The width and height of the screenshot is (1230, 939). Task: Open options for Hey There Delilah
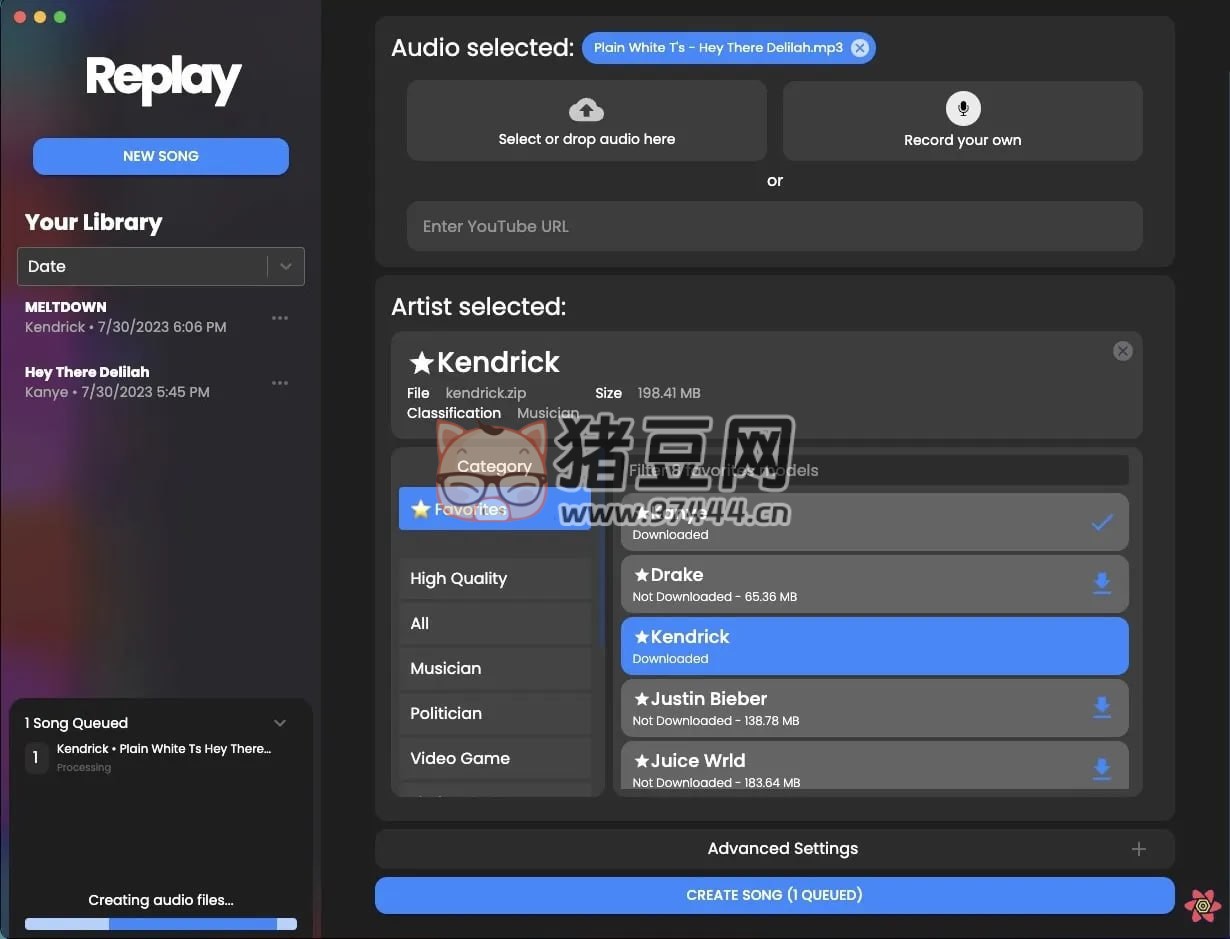[x=280, y=383]
